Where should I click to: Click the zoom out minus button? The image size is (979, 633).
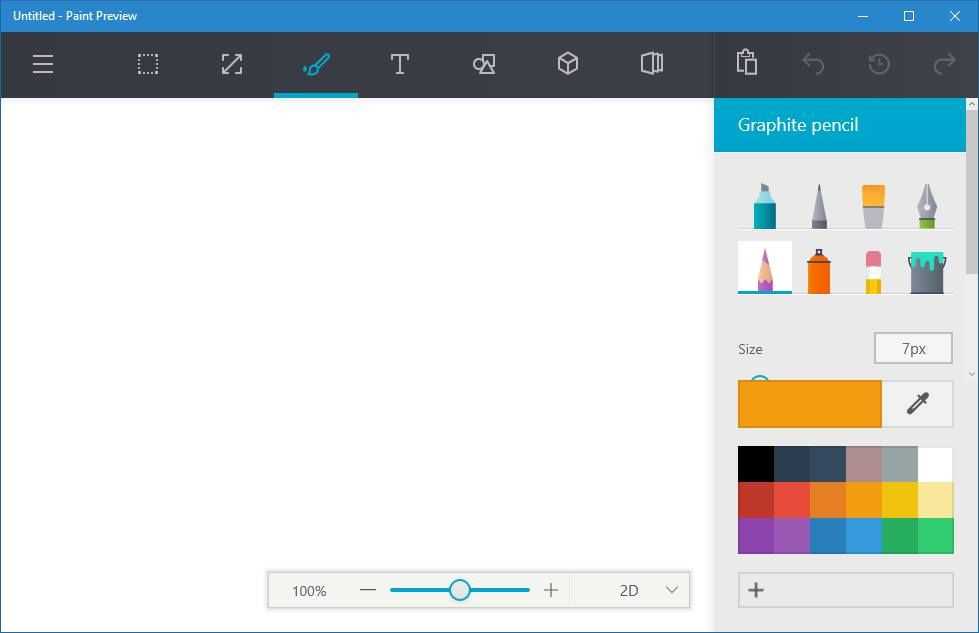pos(368,591)
